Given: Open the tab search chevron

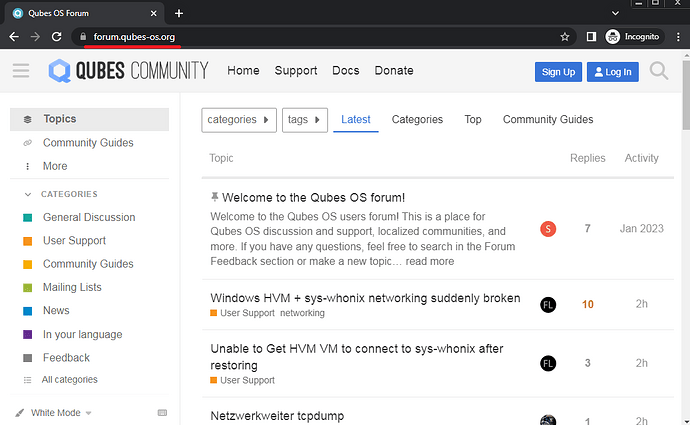Looking at the screenshot, I should (615, 13).
